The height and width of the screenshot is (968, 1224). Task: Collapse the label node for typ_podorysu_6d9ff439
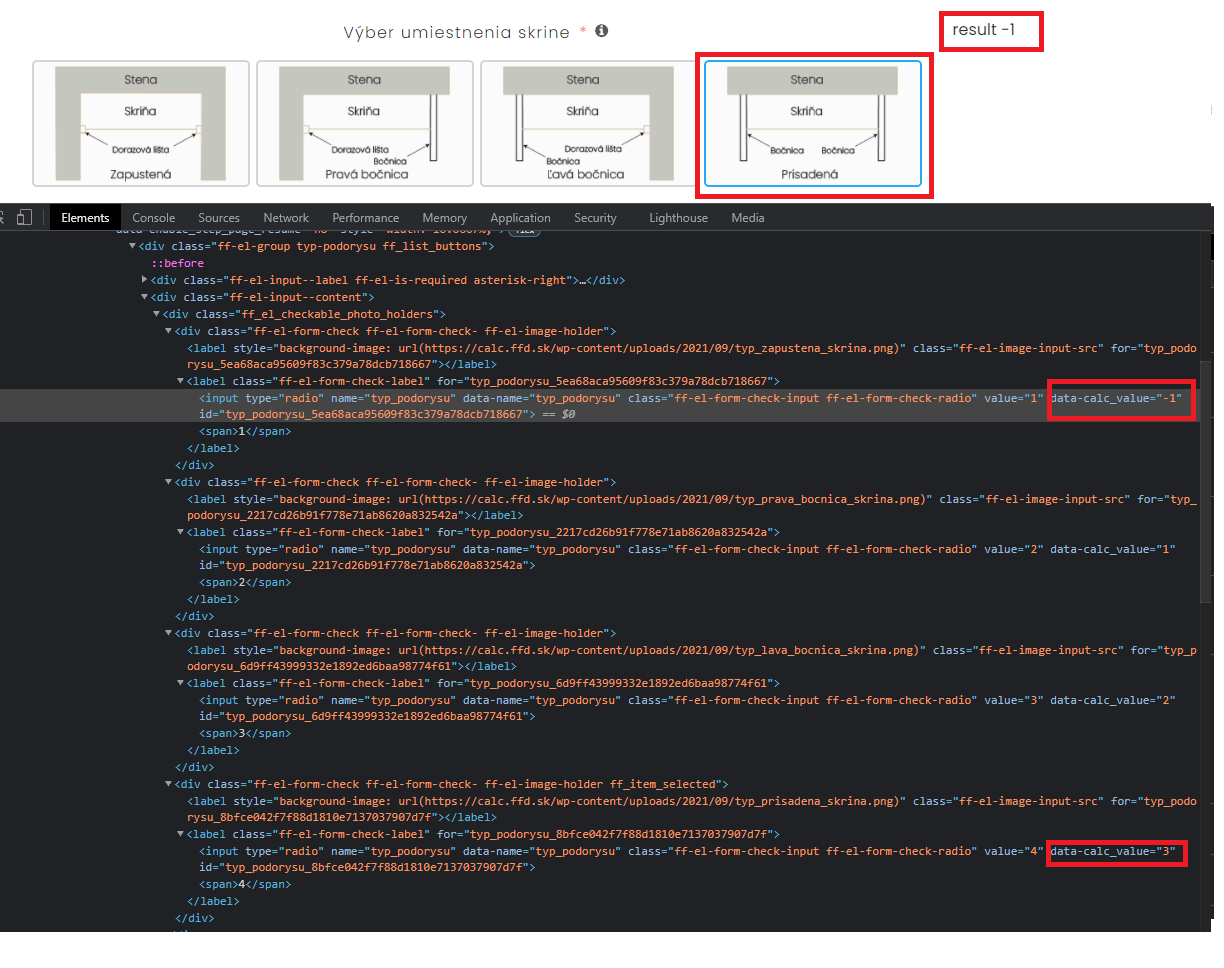point(181,683)
